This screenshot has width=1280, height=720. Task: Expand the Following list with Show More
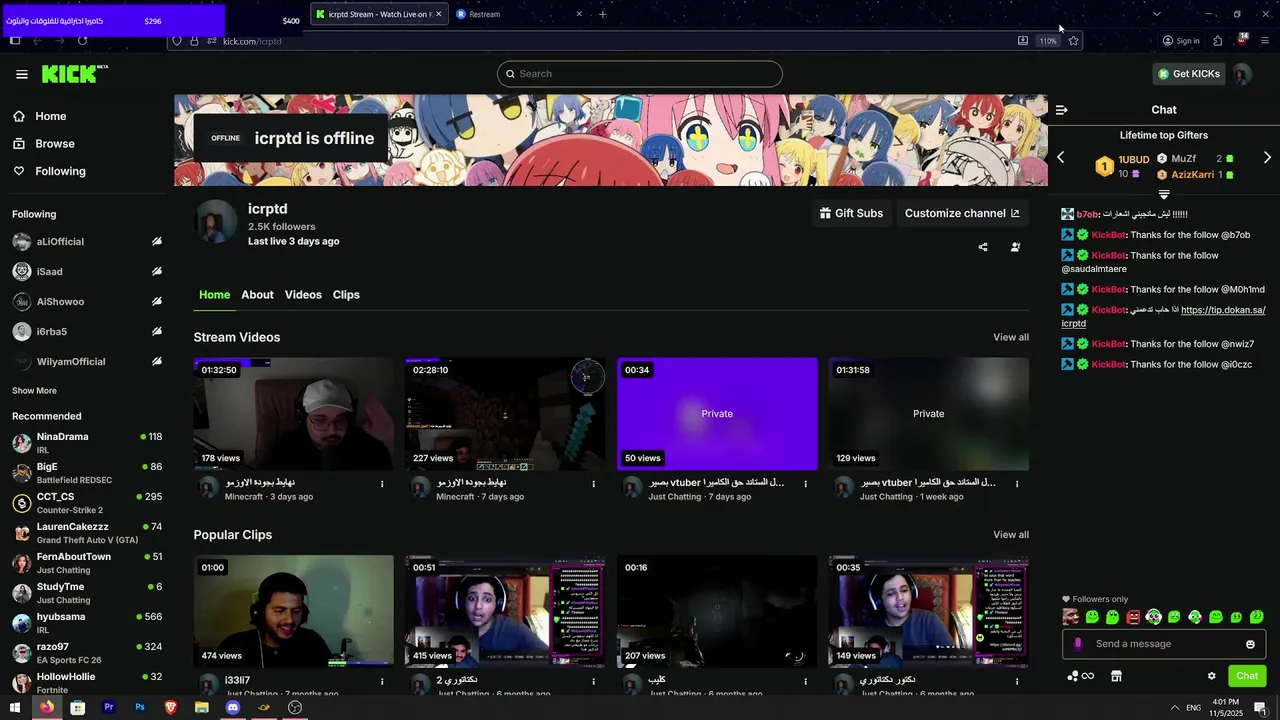tap(34, 391)
